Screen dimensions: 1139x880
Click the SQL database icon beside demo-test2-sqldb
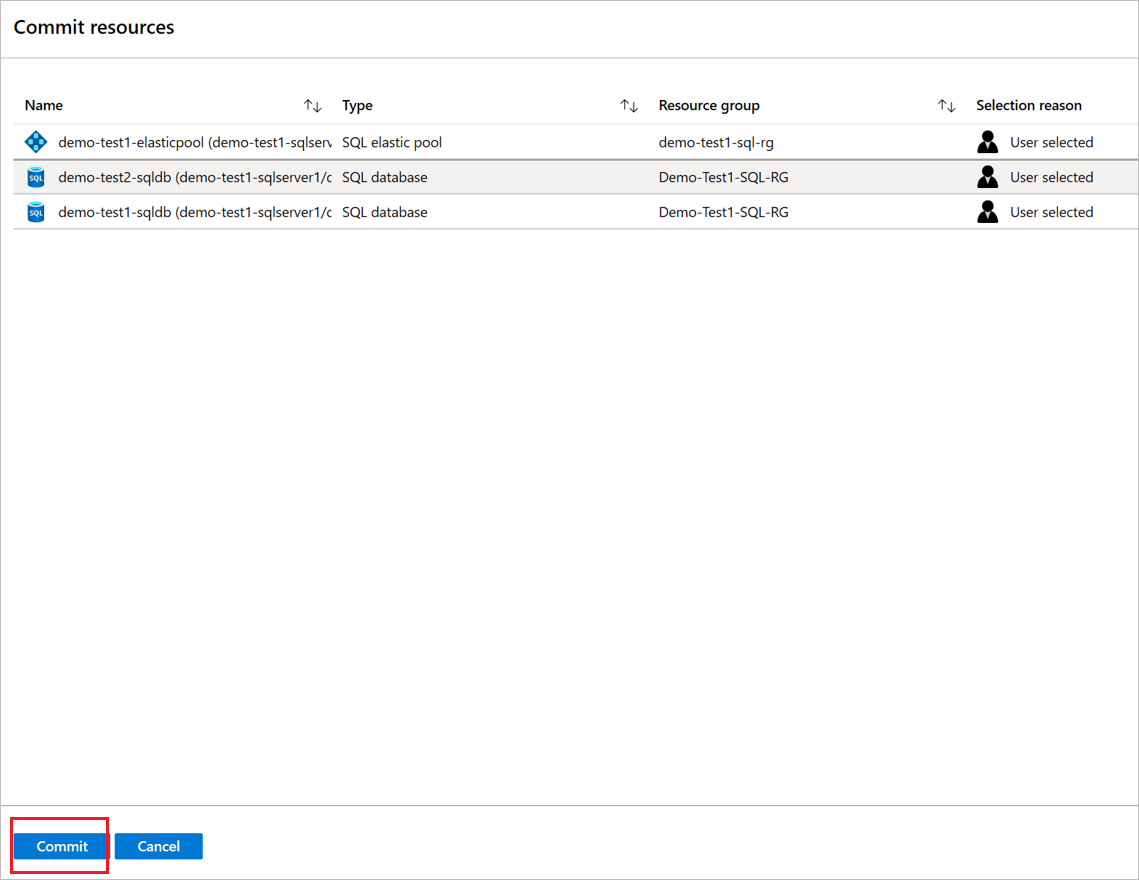(x=36, y=176)
